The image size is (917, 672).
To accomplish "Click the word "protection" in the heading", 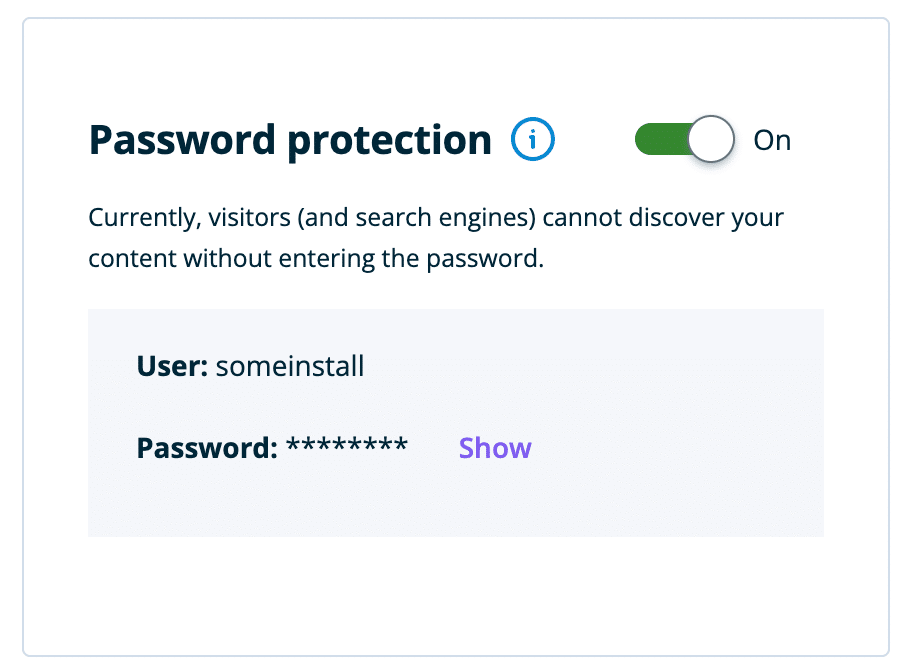I will [x=390, y=141].
